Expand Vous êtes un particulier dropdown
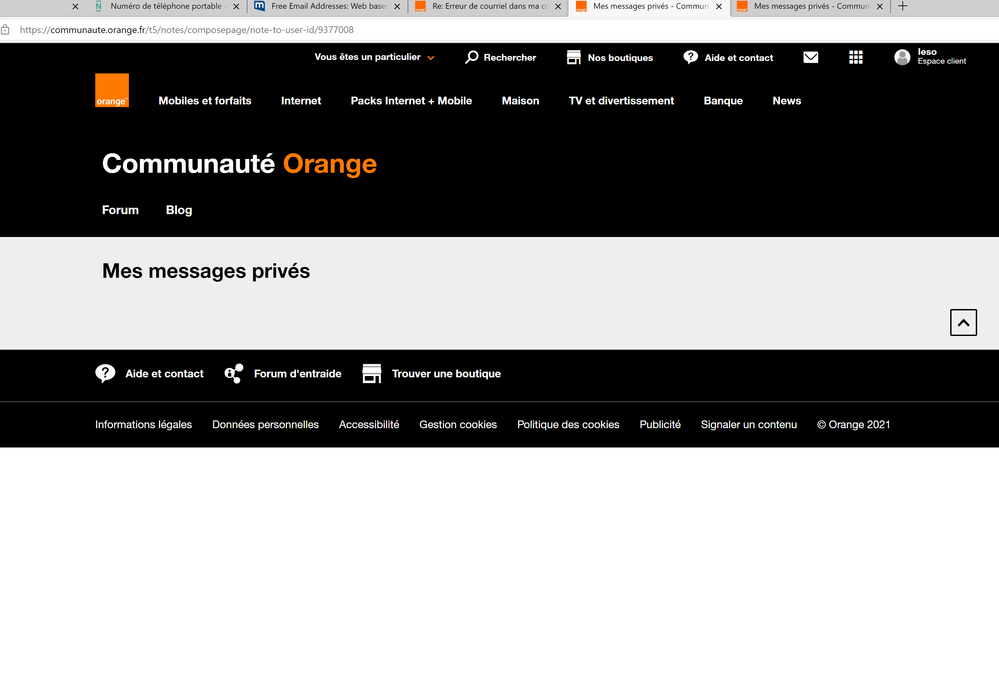999x678 pixels. point(375,57)
